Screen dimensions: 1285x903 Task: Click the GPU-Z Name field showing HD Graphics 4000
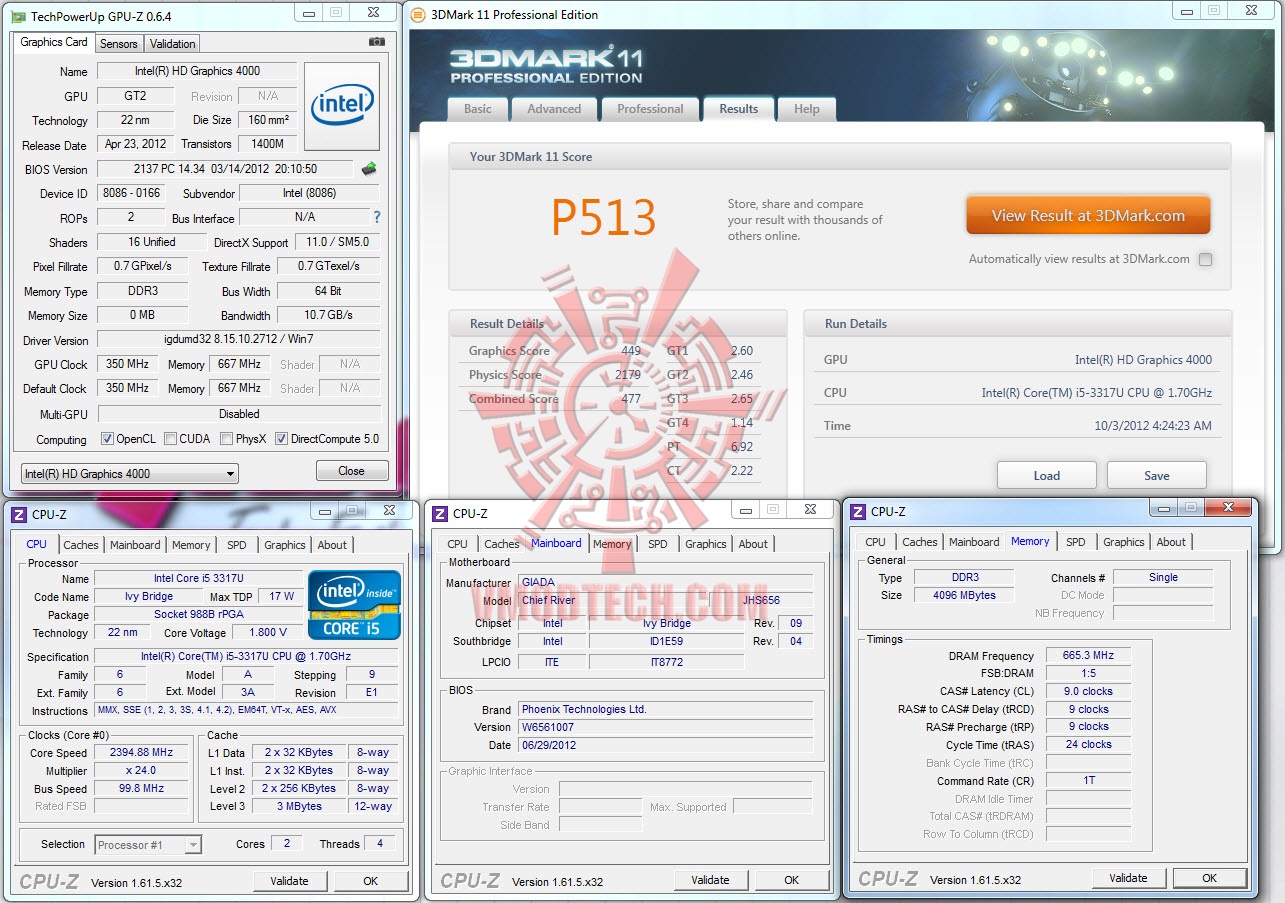click(x=197, y=72)
